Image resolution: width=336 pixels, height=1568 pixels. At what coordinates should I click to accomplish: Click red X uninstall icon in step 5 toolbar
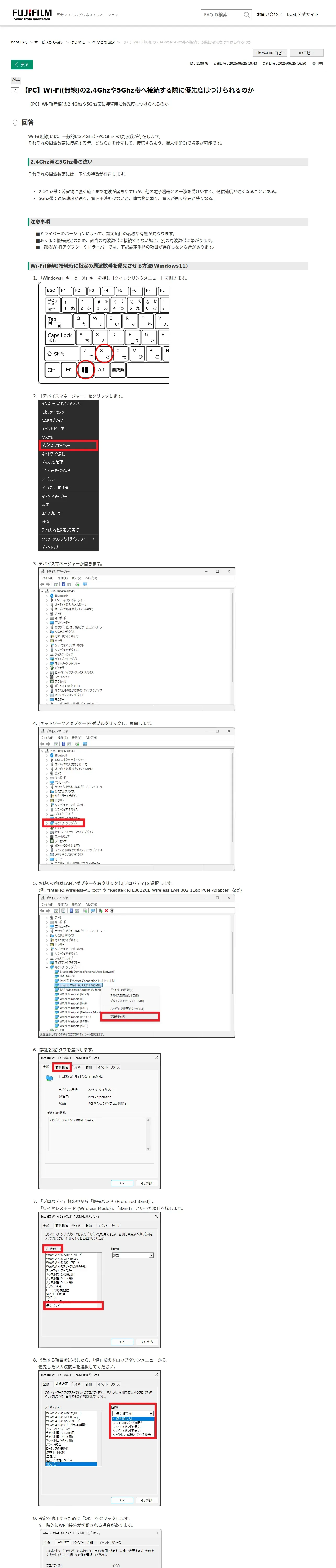[x=105, y=910]
